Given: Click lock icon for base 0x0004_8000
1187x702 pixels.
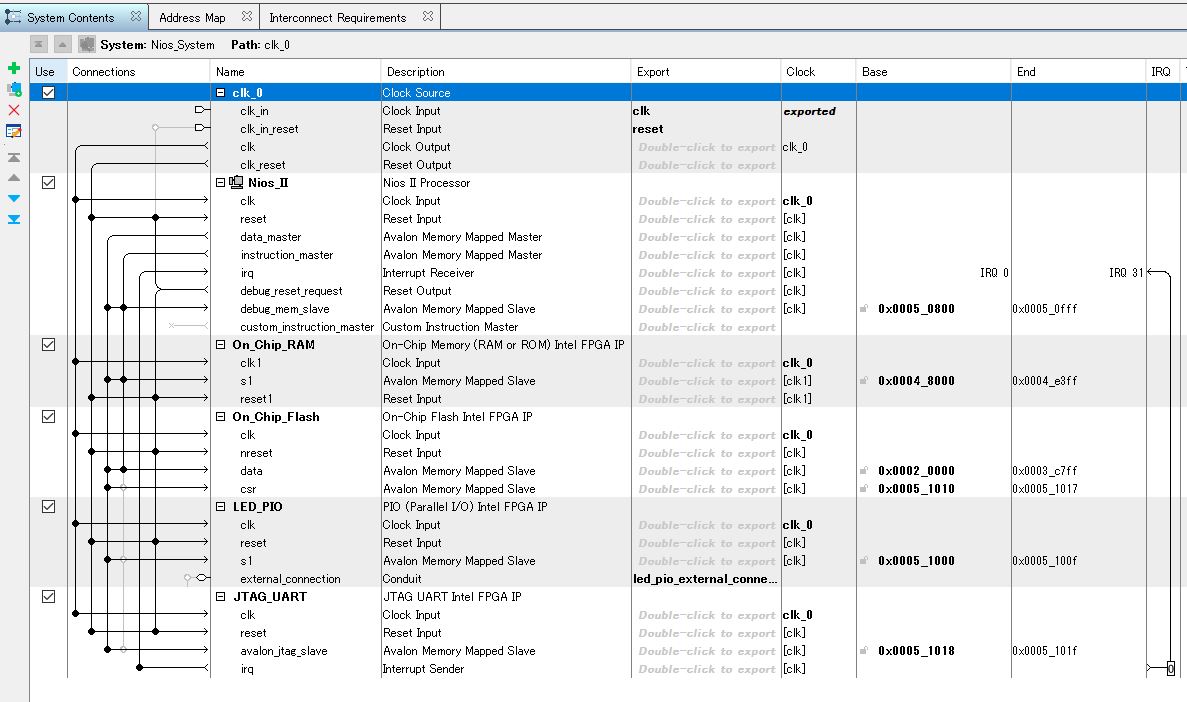Looking at the screenshot, I should (864, 380).
